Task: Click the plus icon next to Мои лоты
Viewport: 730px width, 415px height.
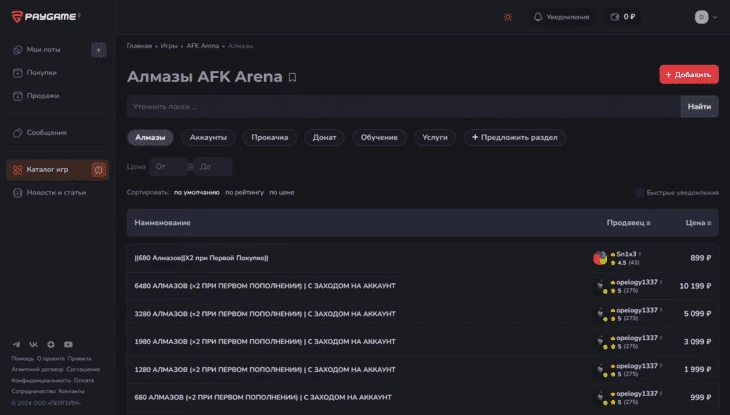Action: coord(99,50)
